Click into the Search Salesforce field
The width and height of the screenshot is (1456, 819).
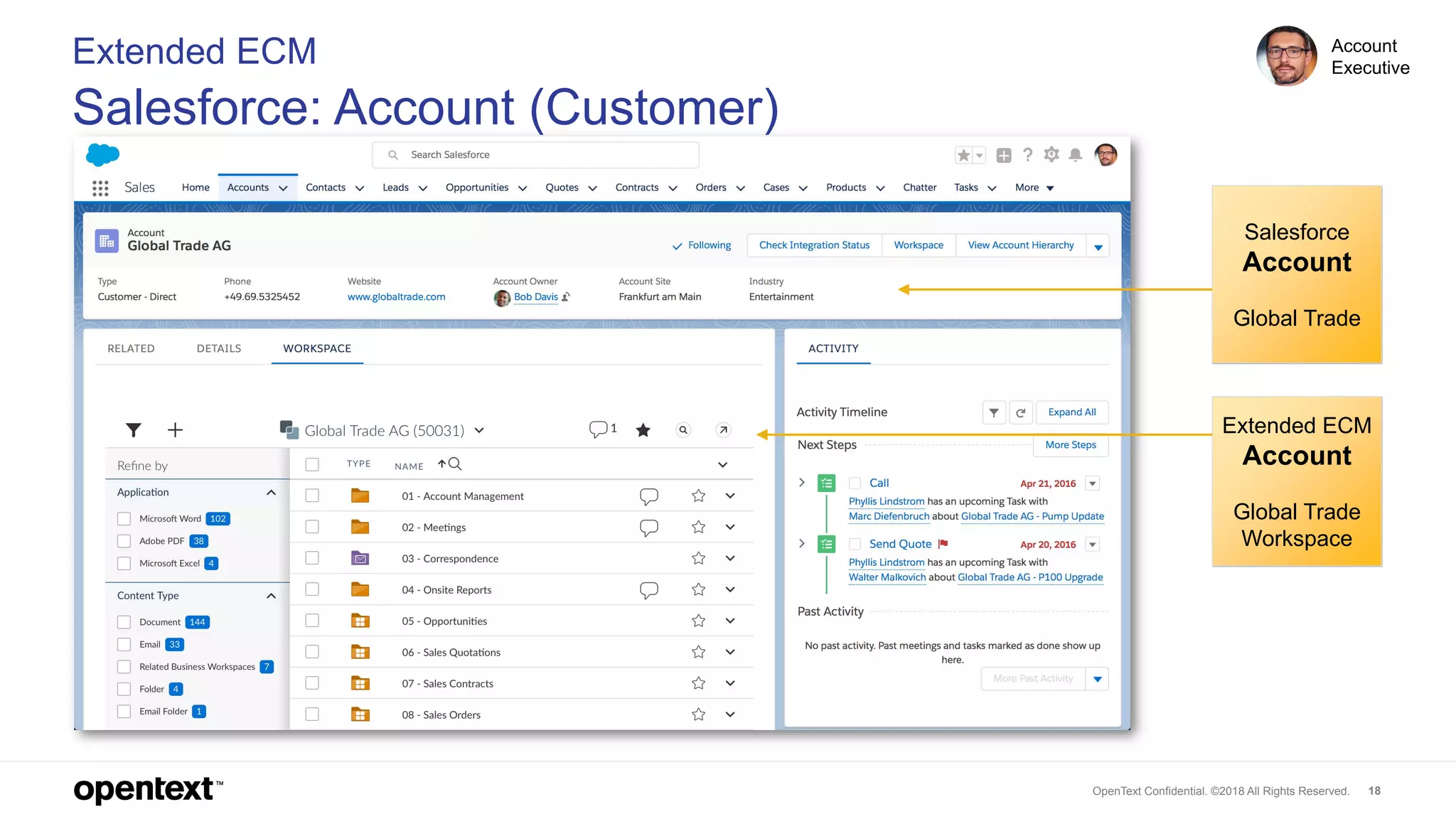pos(535,155)
